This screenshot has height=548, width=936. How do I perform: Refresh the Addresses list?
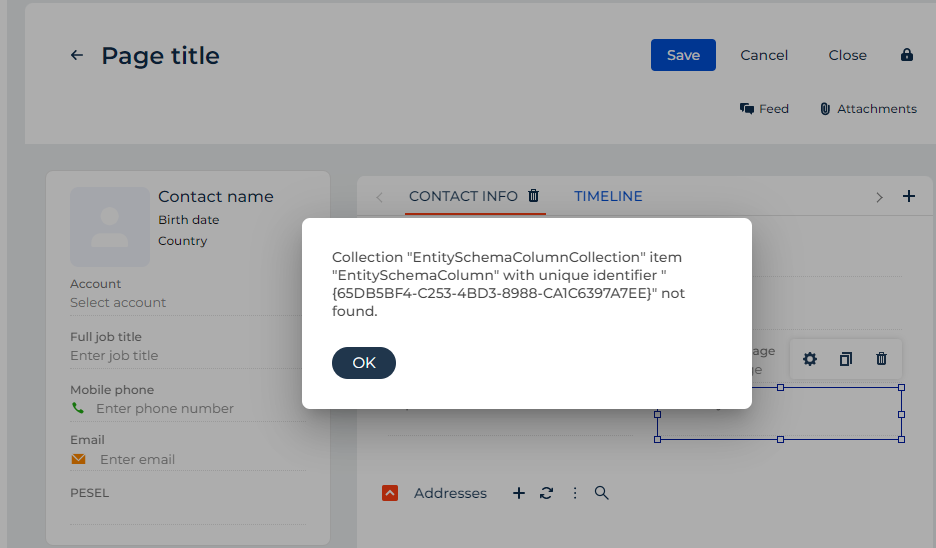pos(546,493)
